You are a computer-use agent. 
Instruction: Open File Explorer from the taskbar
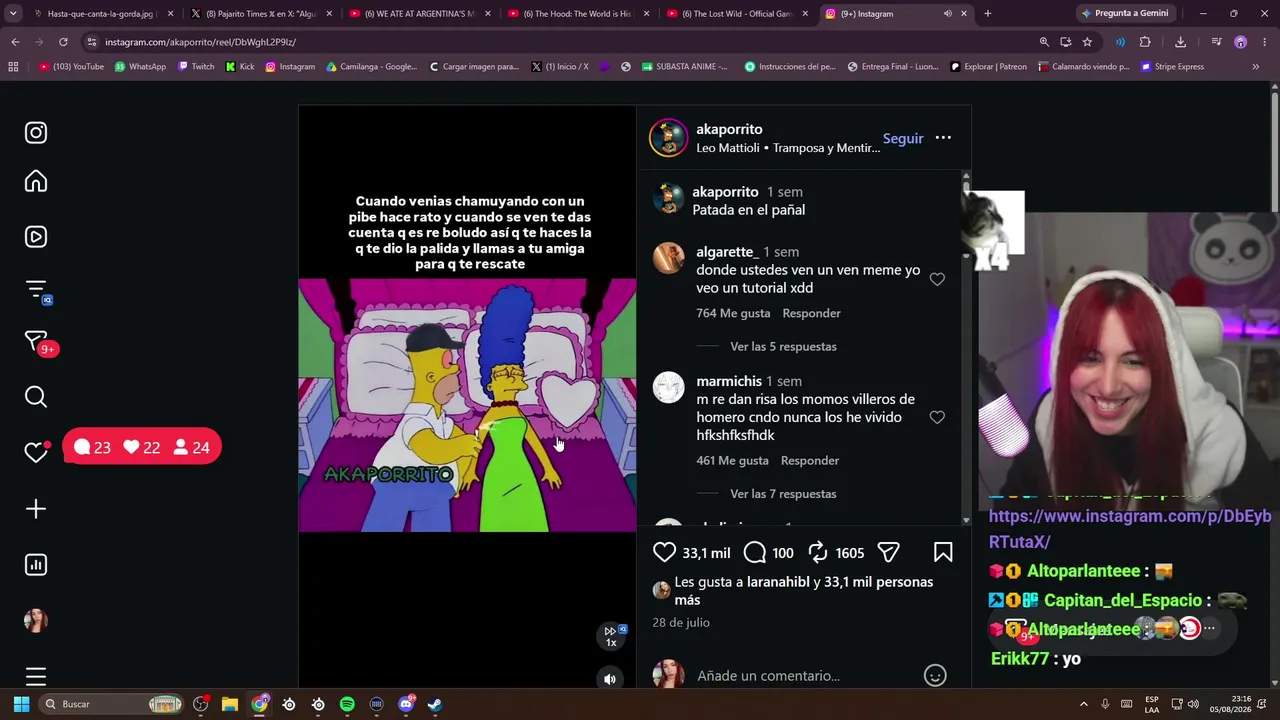tap(230, 704)
